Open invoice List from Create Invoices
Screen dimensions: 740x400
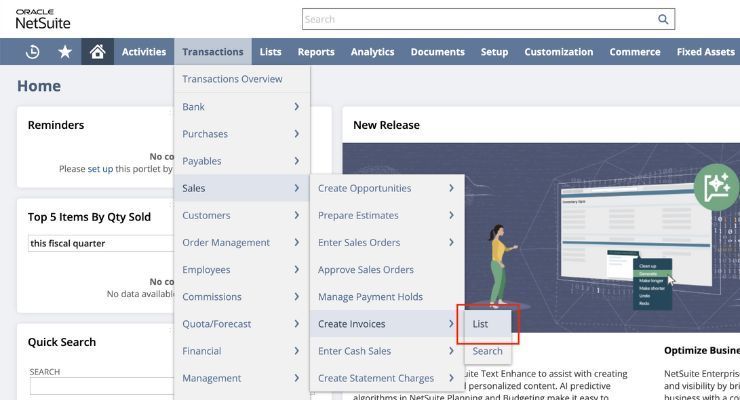(488, 324)
